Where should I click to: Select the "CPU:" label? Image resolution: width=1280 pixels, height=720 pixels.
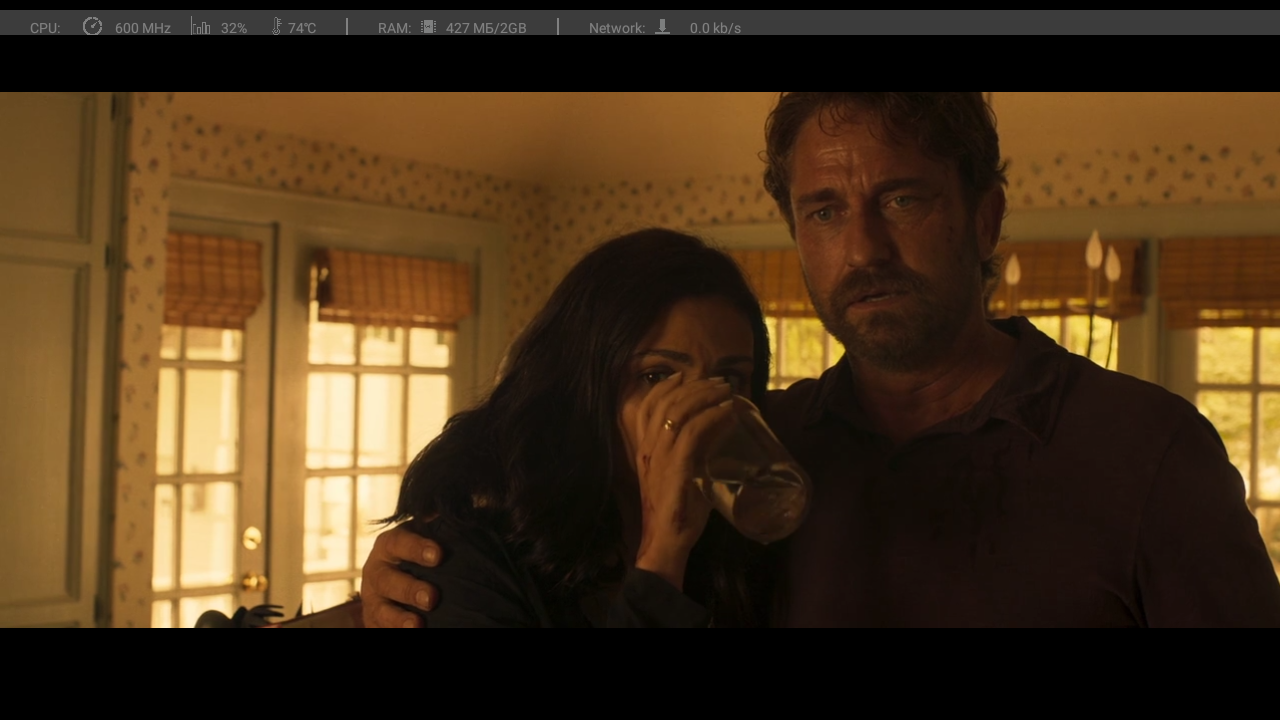point(45,28)
